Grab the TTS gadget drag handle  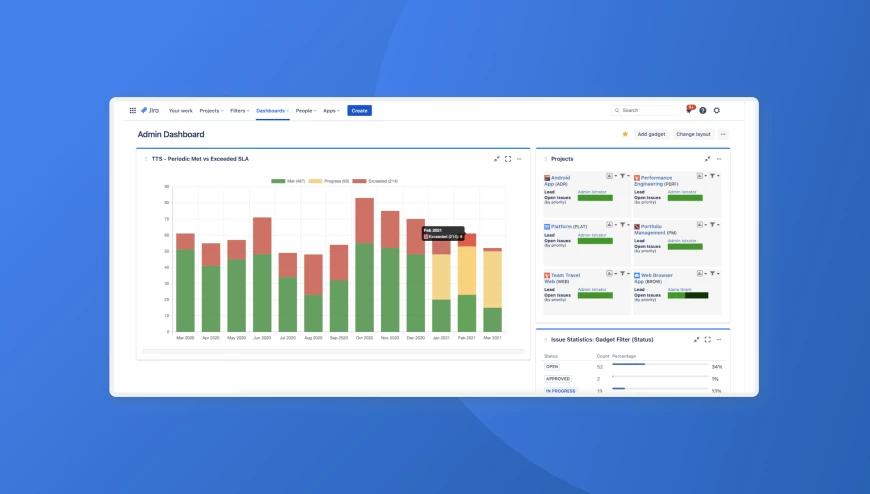(146, 159)
